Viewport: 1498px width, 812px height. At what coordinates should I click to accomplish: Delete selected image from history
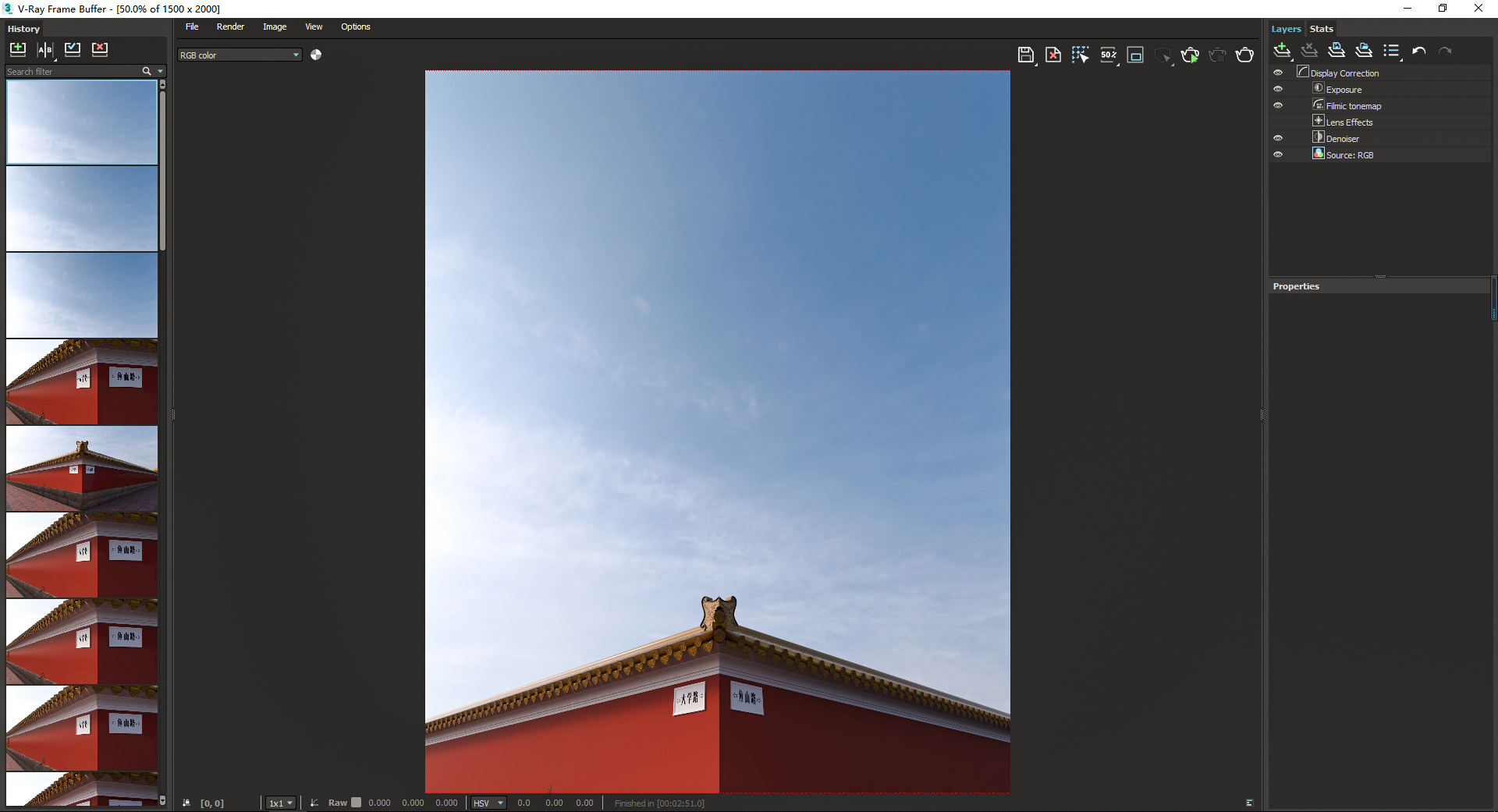point(100,49)
